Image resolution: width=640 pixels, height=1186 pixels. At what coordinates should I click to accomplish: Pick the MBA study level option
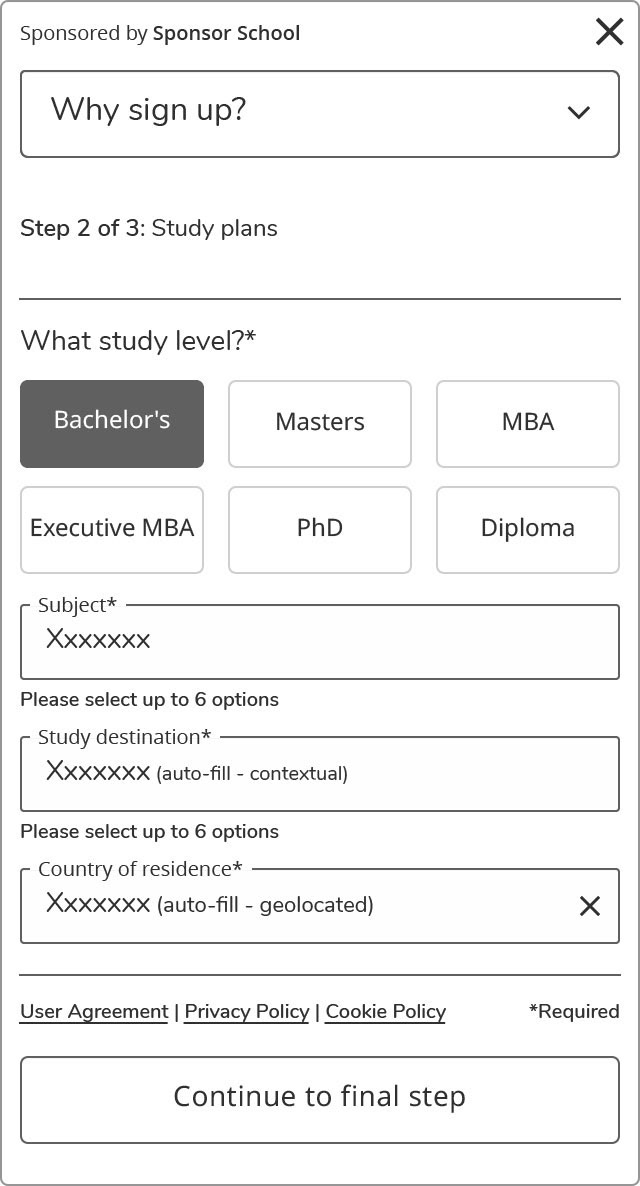coord(528,424)
